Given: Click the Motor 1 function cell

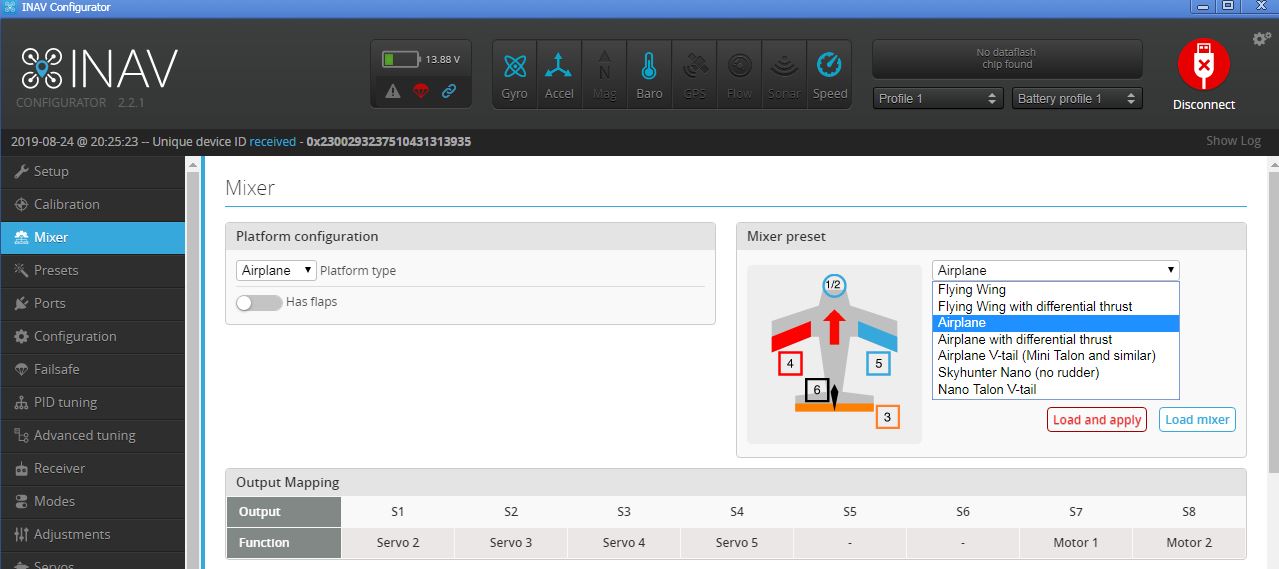Looking at the screenshot, I should (x=1076, y=543).
